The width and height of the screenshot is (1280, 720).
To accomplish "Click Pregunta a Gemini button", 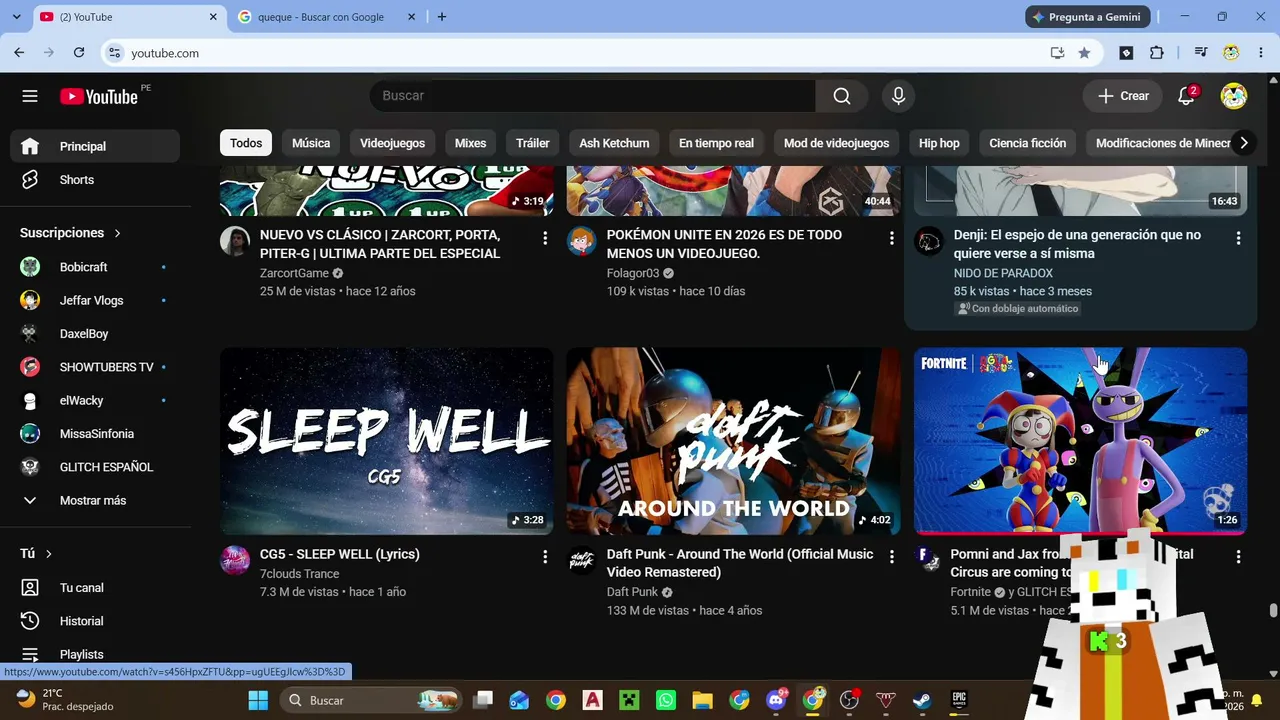I will pyautogui.click(x=1087, y=17).
